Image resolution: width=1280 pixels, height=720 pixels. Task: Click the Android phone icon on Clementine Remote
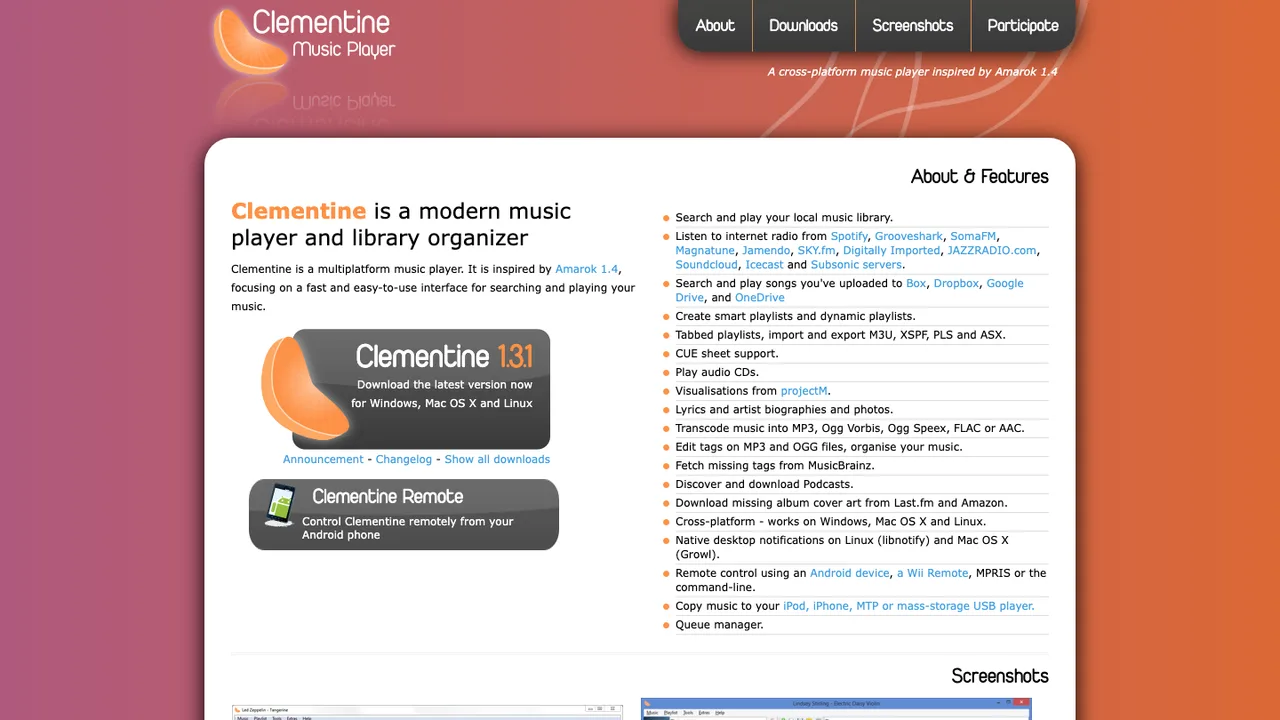(280, 507)
